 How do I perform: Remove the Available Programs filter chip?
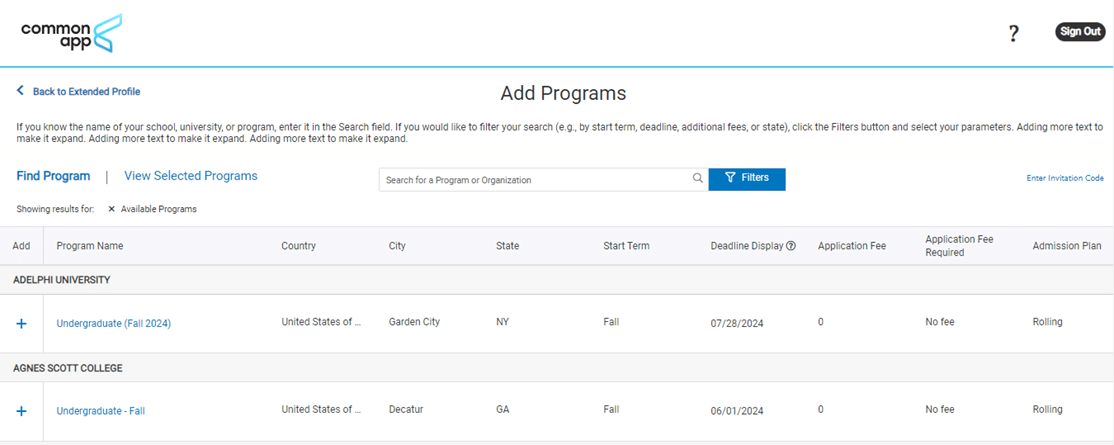point(111,209)
